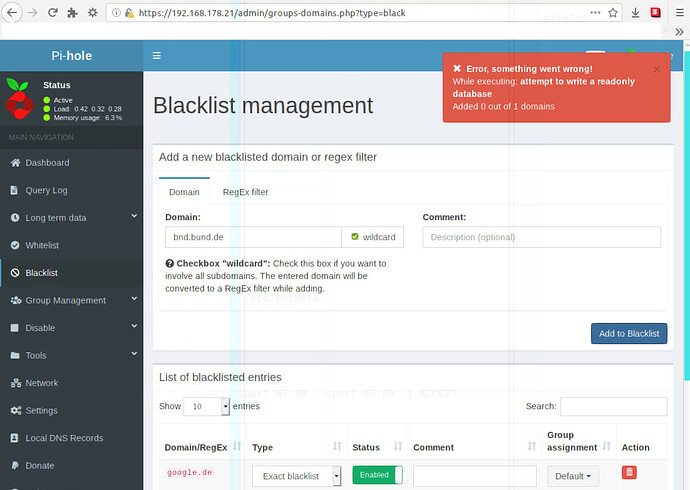Open the Whitelist page link

pyautogui.click(x=42, y=245)
